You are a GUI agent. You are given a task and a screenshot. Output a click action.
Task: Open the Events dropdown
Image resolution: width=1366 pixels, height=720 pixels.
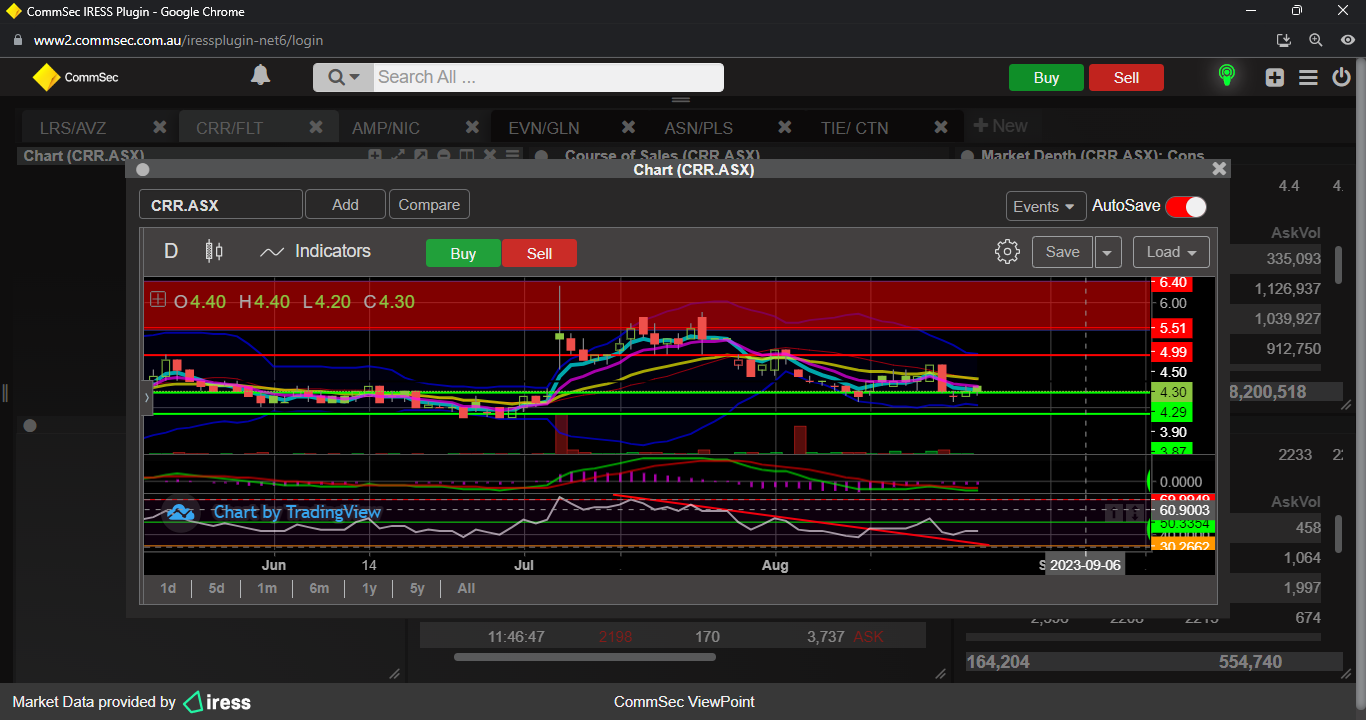click(1046, 206)
